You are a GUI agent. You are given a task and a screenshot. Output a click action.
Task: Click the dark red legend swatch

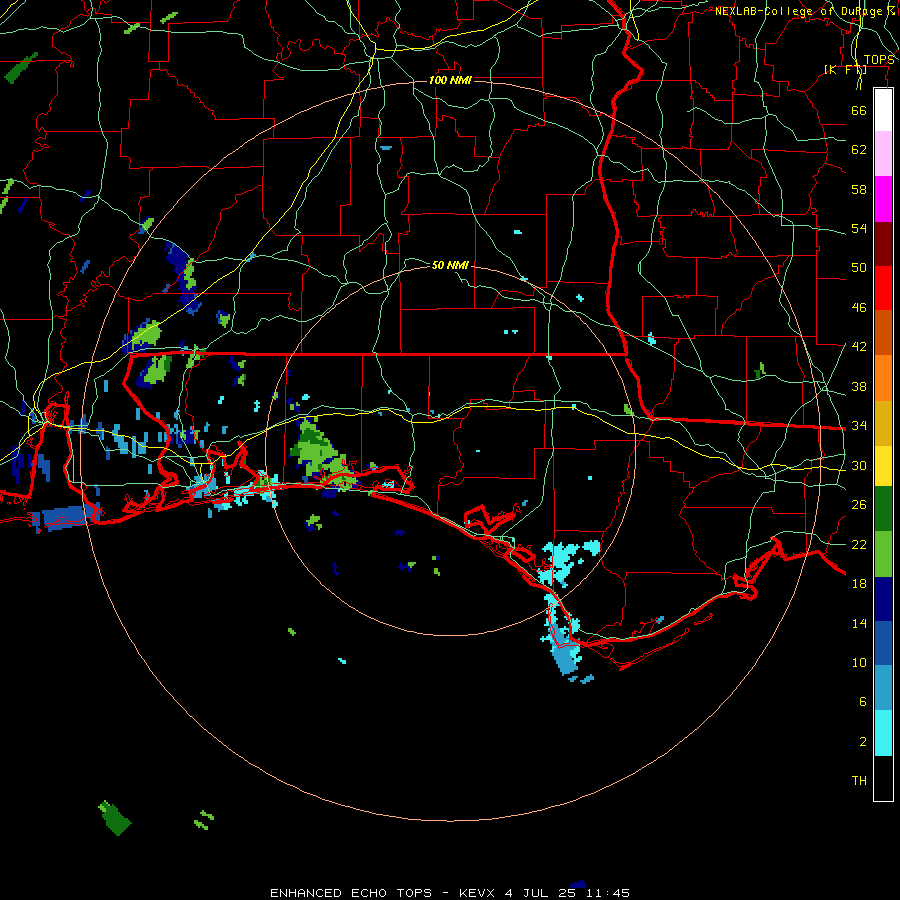(883, 244)
